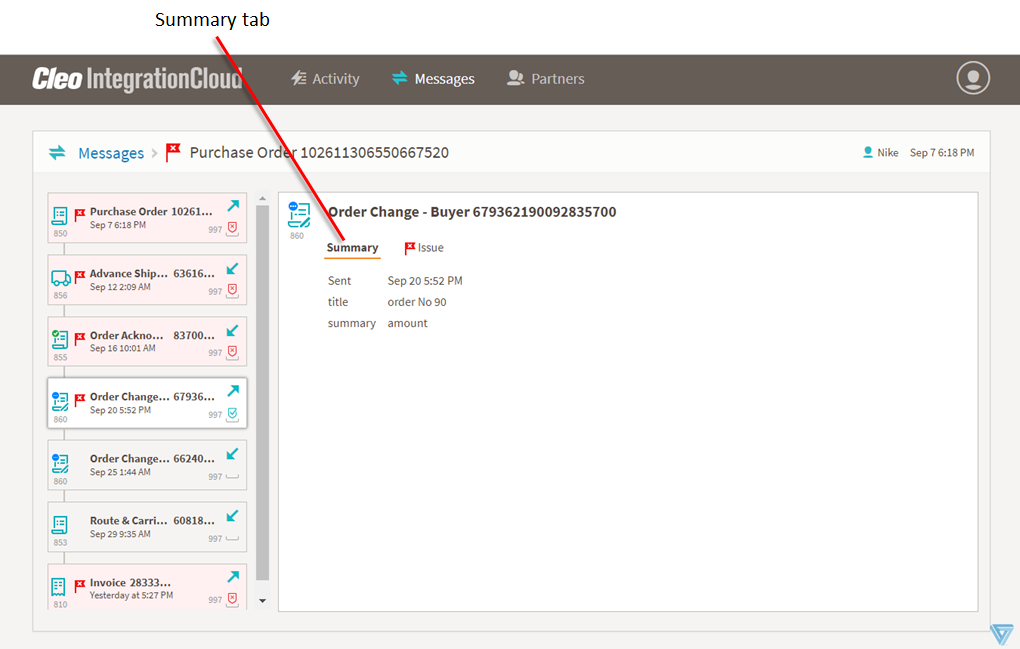Click the truck icon on Advance Ship card
The image size is (1020, 649).
(60, 279)
